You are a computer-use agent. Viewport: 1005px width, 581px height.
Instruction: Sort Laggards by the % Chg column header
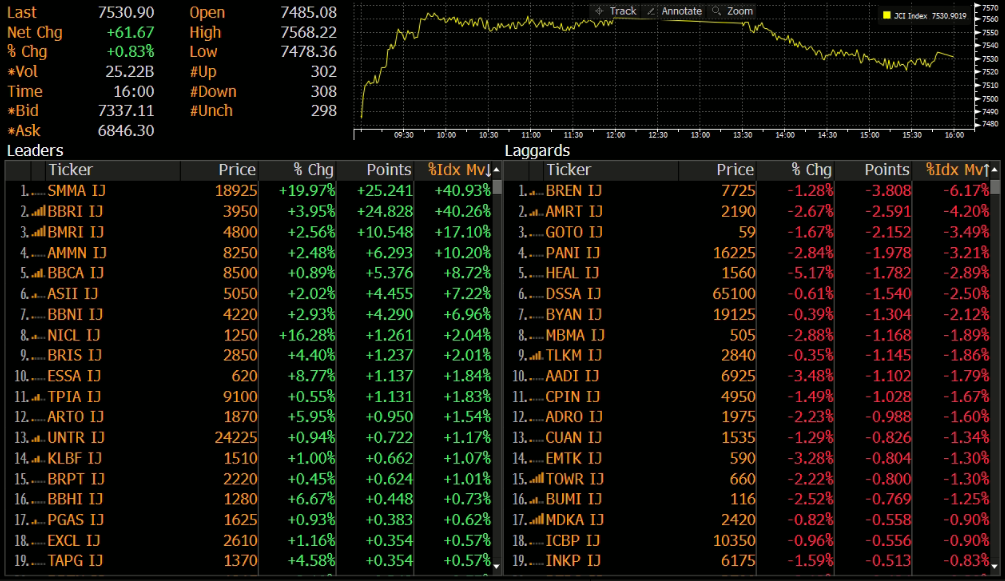(811, 170)
